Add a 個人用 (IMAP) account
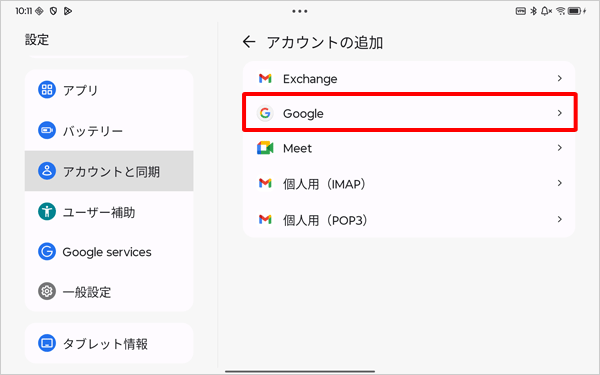Viewport: 600px width, 375px height. [409, 183]
